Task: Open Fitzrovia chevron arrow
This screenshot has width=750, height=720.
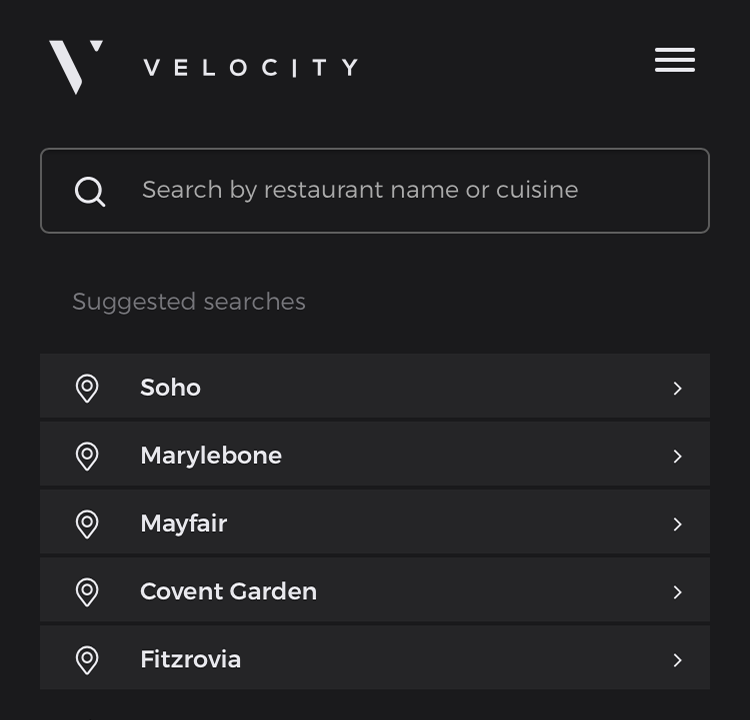Action: (x=677, y=660)
